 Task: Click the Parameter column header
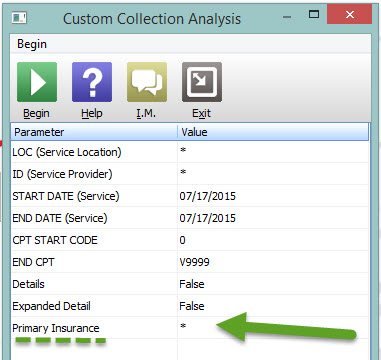94,132
